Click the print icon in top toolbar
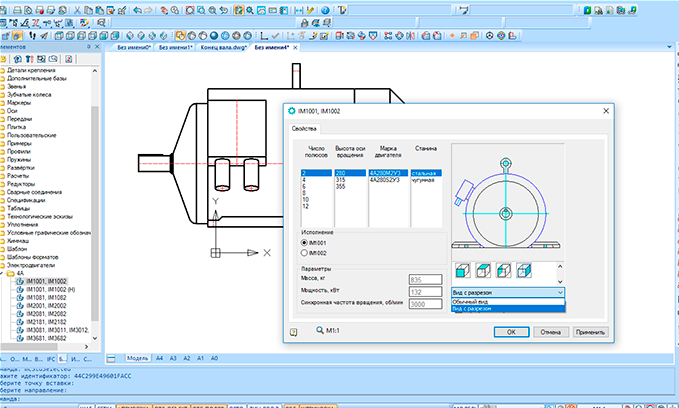Screen dimensions: 679x408 (x=17, y=10)
